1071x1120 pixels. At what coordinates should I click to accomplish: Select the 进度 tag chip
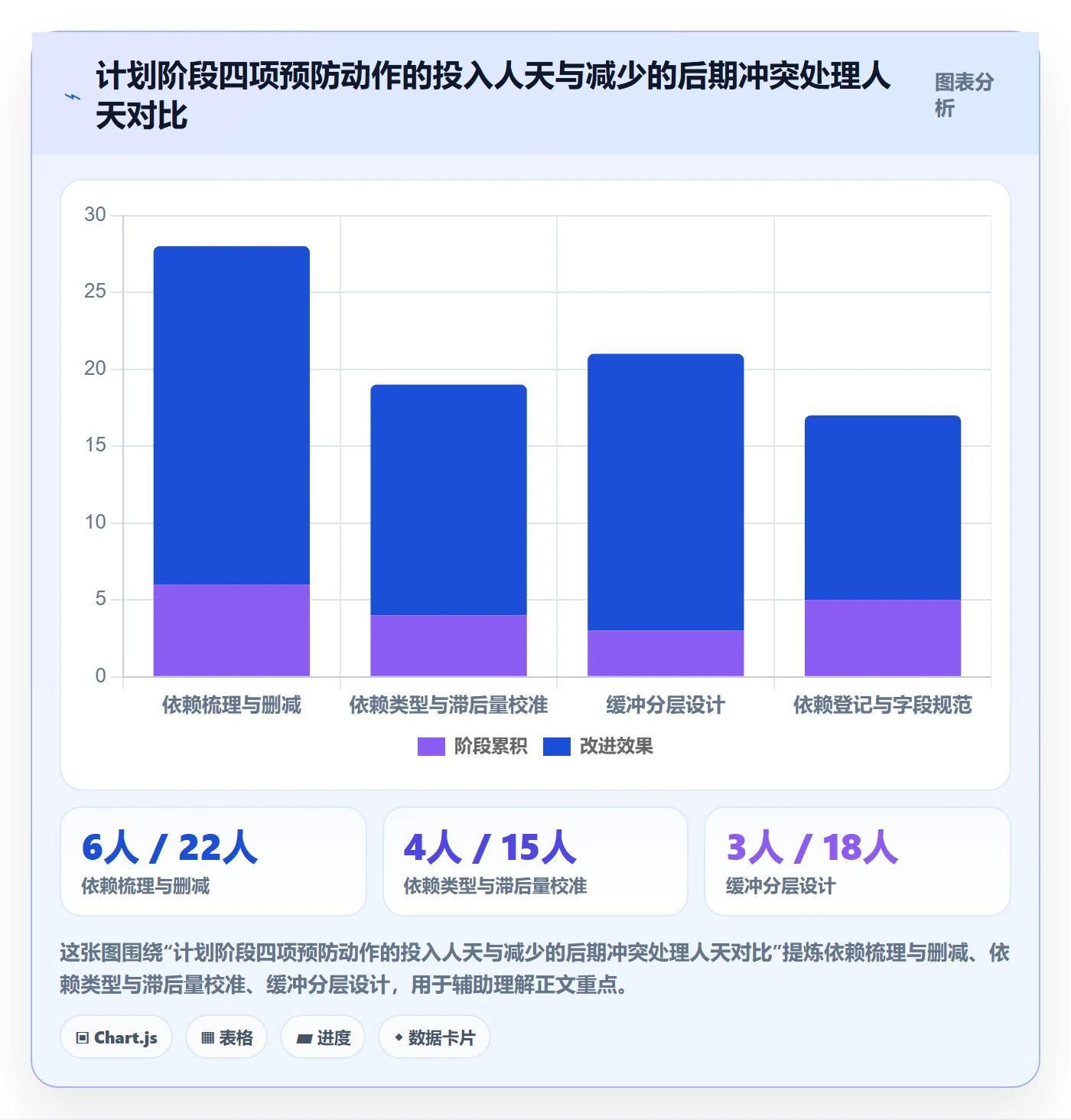[x=323, y=1037]
